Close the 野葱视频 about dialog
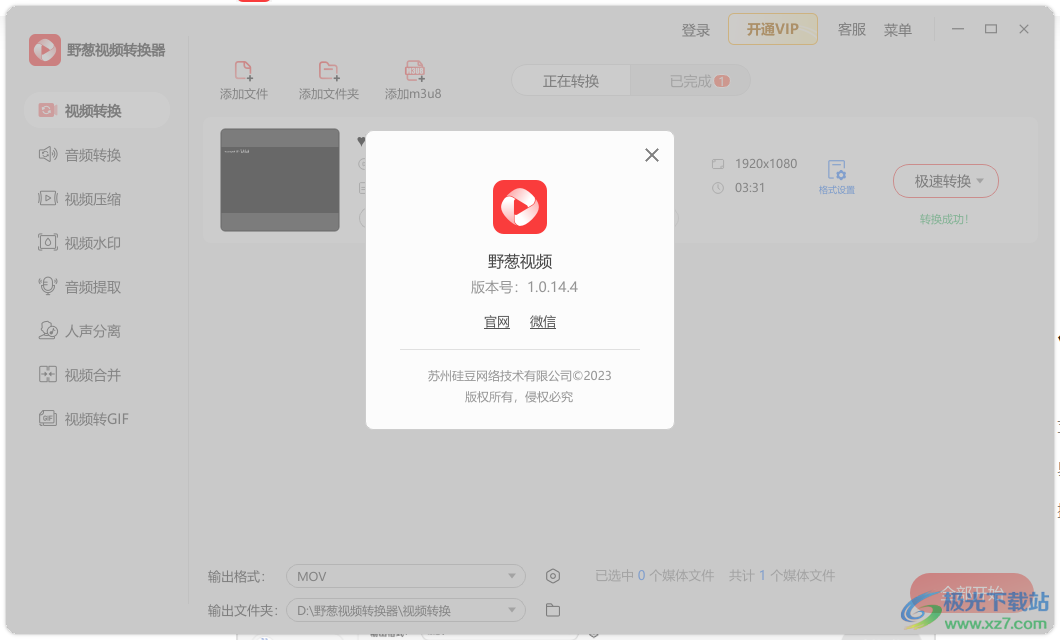Image resolution: width=1060 pixels, height=640 pixels. [652, 155]
